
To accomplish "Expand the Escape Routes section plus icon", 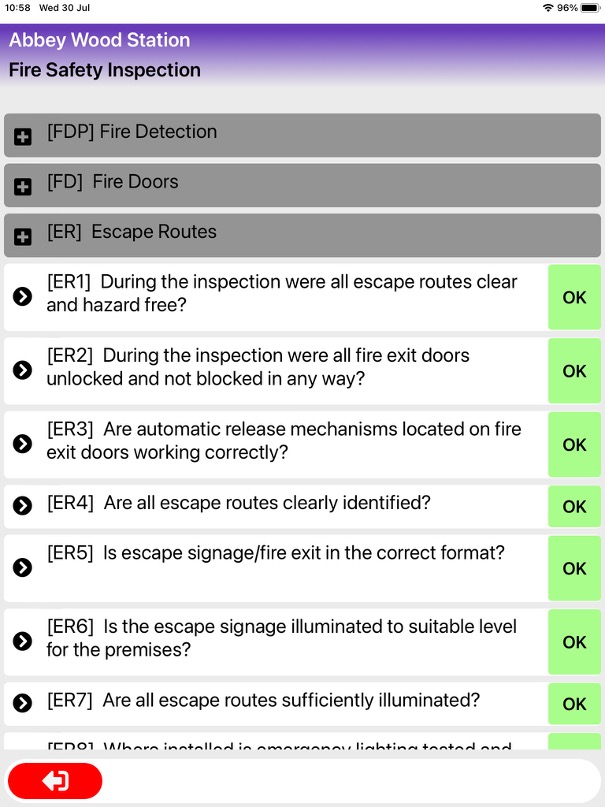I will click(23, 237).
